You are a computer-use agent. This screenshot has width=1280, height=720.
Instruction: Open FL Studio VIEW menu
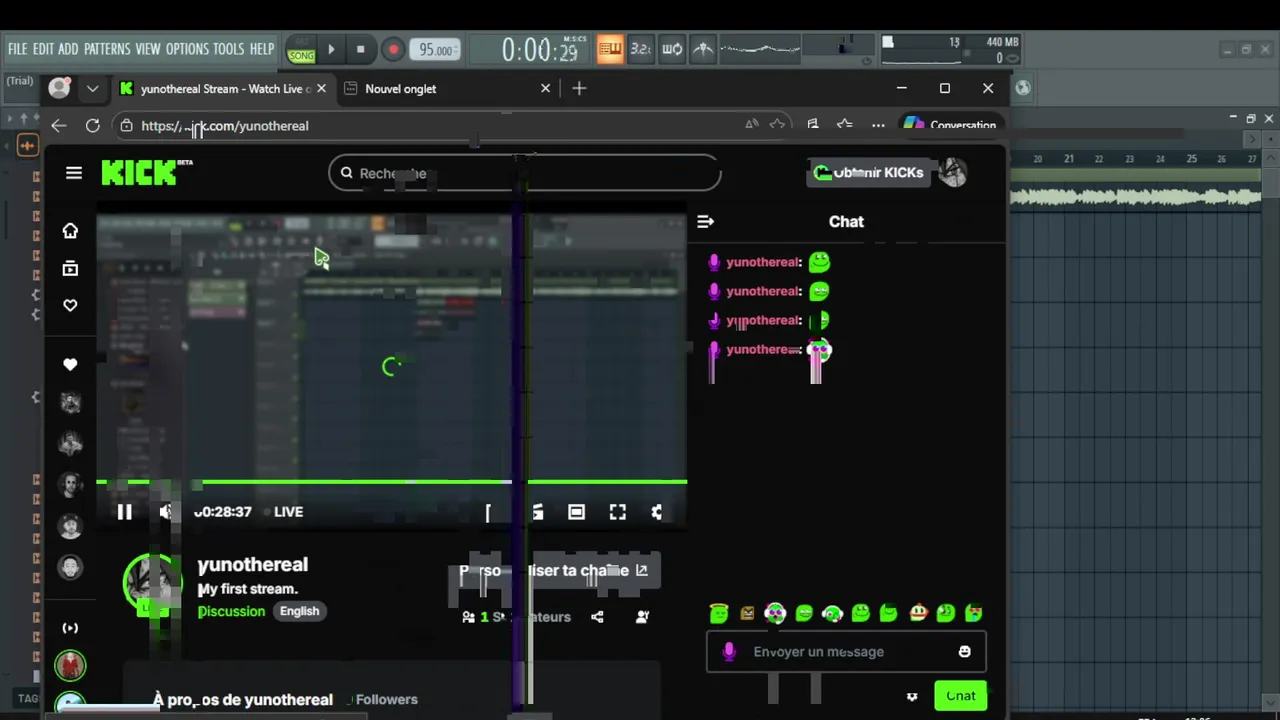(x=148, y=49)
